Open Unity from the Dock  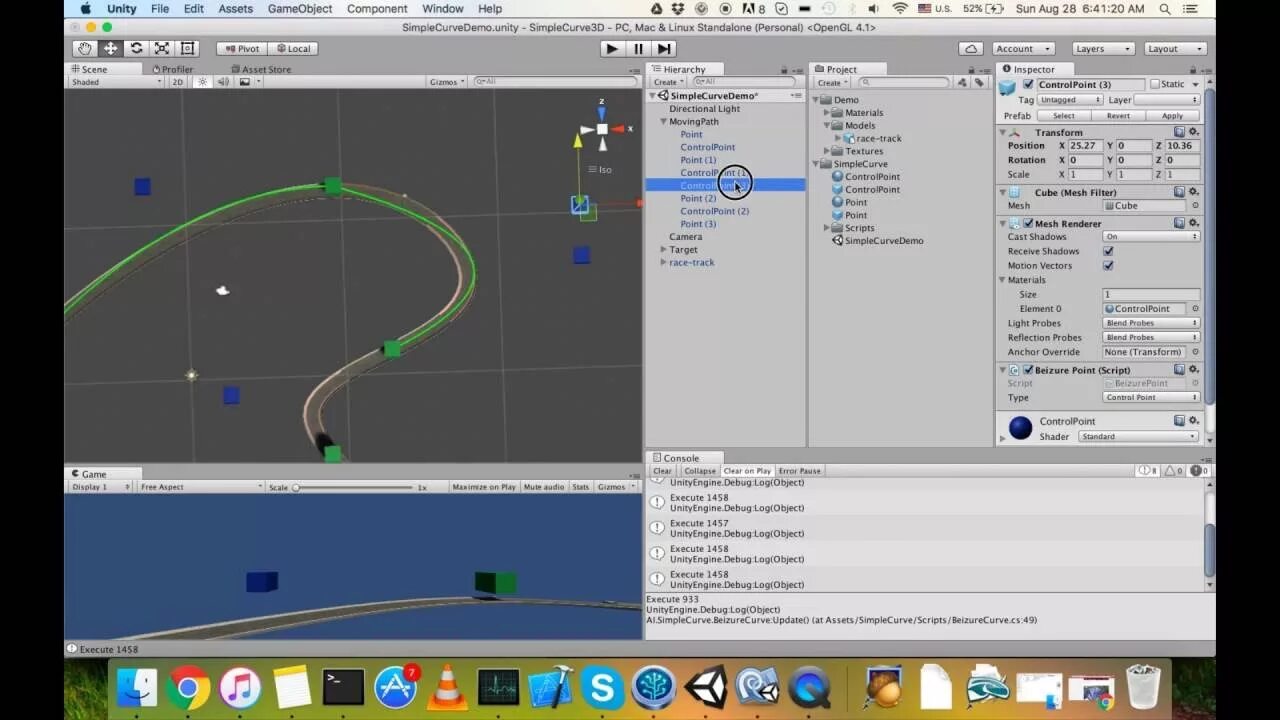706,687
